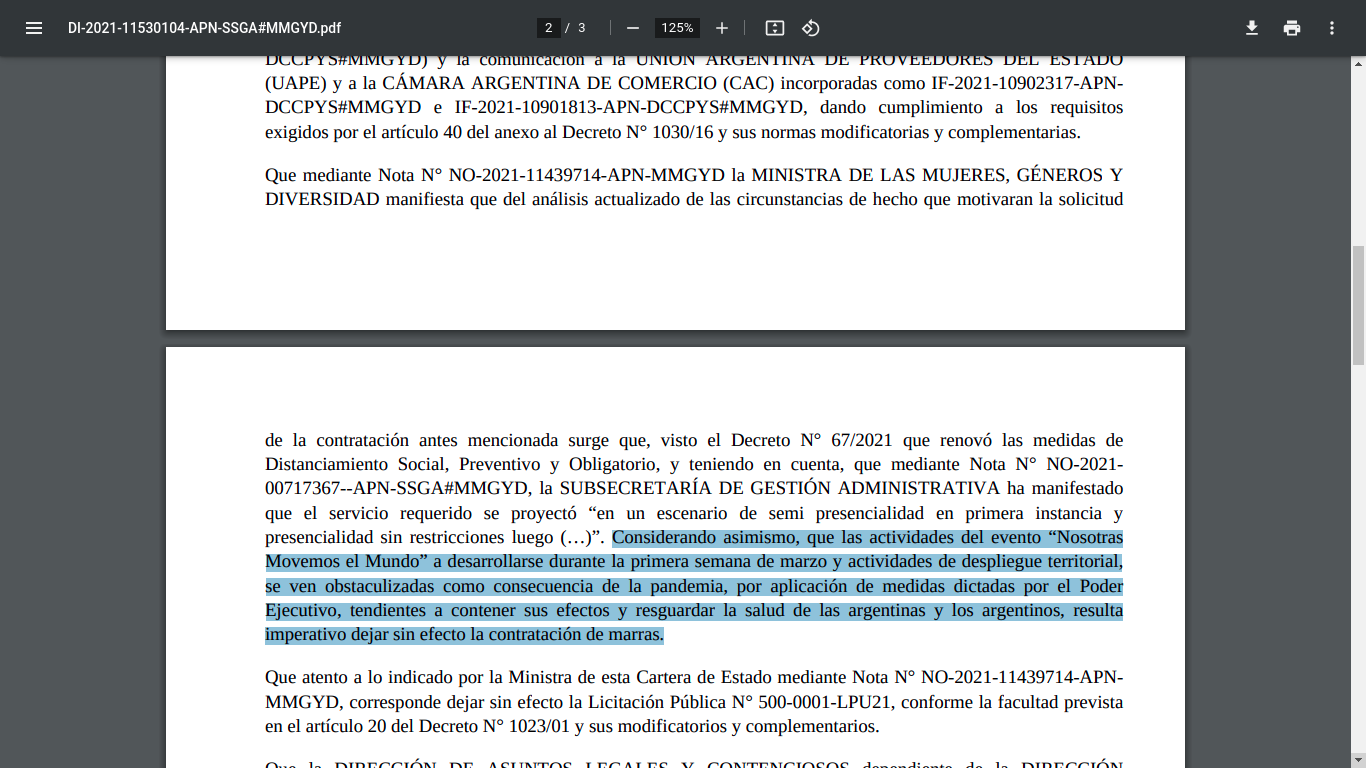Click the zoom out minus icon
1366x768 pixels.
(632, 28)
